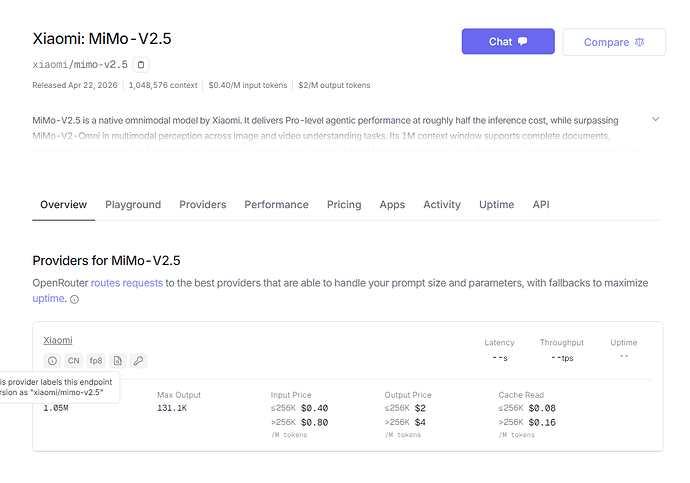
Task: Click the info icon under Xiaomi
Action: (52, 361)
